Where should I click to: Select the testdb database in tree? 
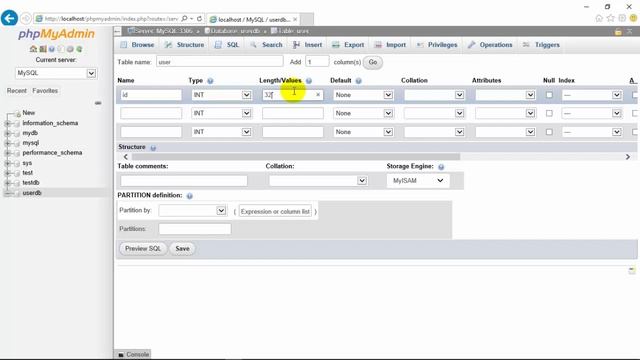[x=31, y=182]
